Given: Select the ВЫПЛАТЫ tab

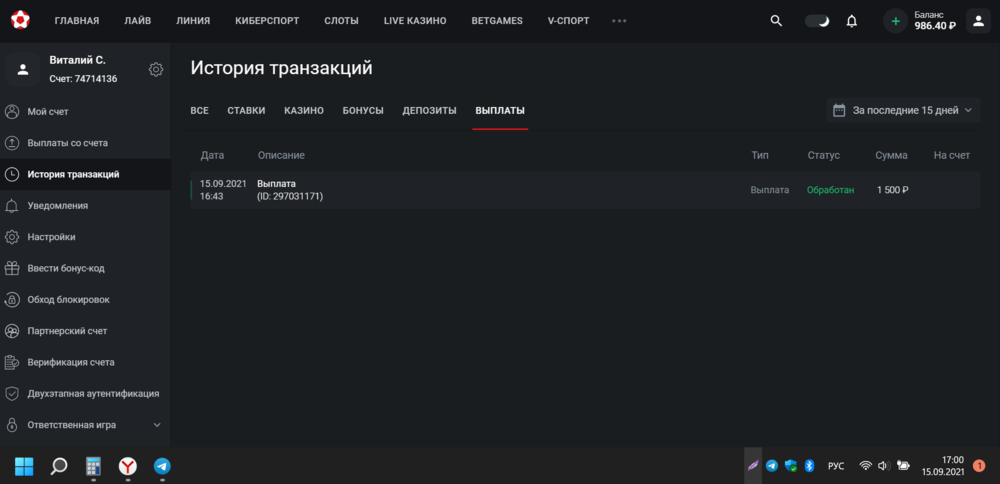Looking at the screenshot, I should (x=500, y=110).
